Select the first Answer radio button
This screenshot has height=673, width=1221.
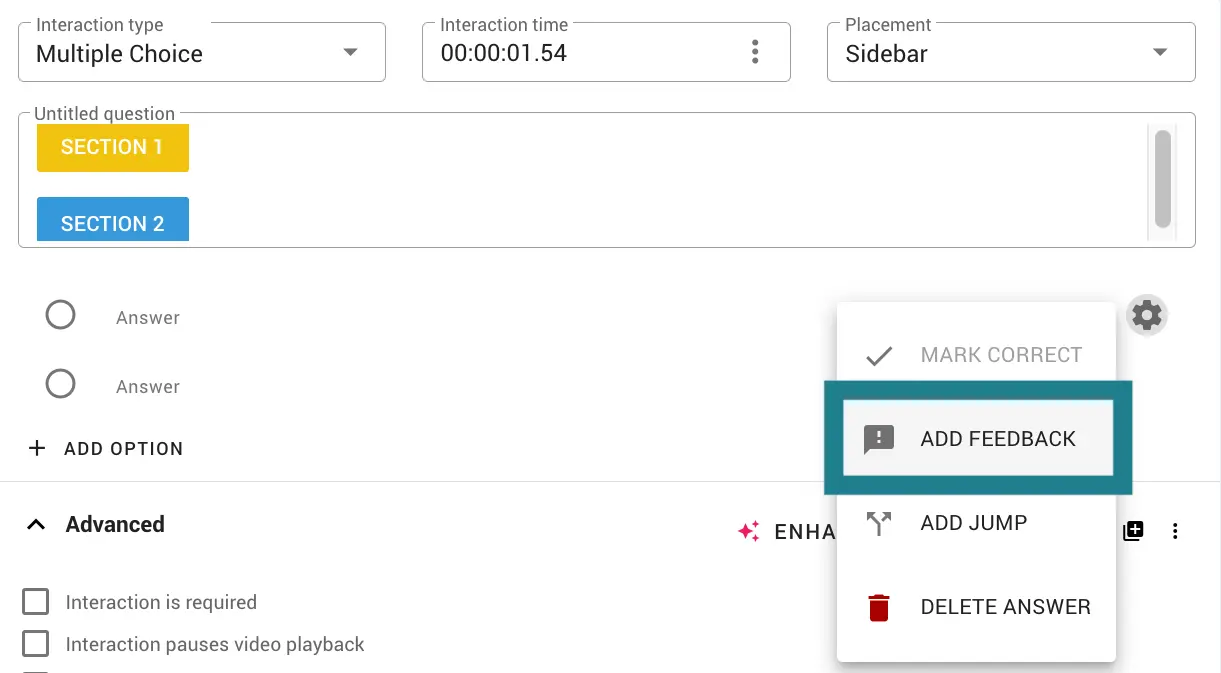click(x=61, y=316)
